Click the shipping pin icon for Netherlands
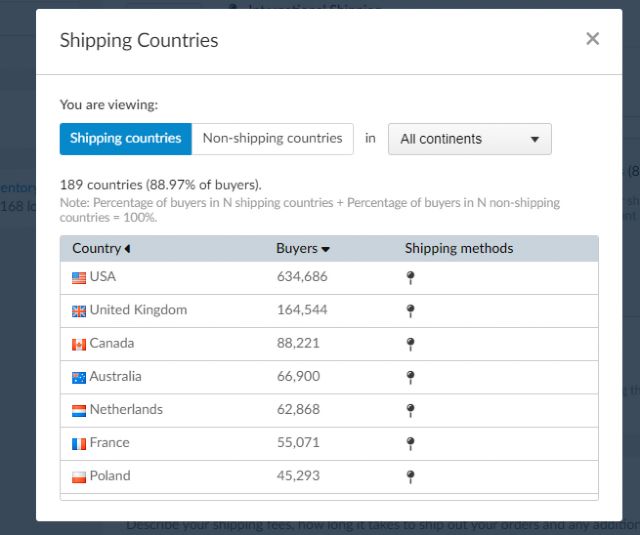The height and width of the screenshot is (535, 640). (410, 410)
